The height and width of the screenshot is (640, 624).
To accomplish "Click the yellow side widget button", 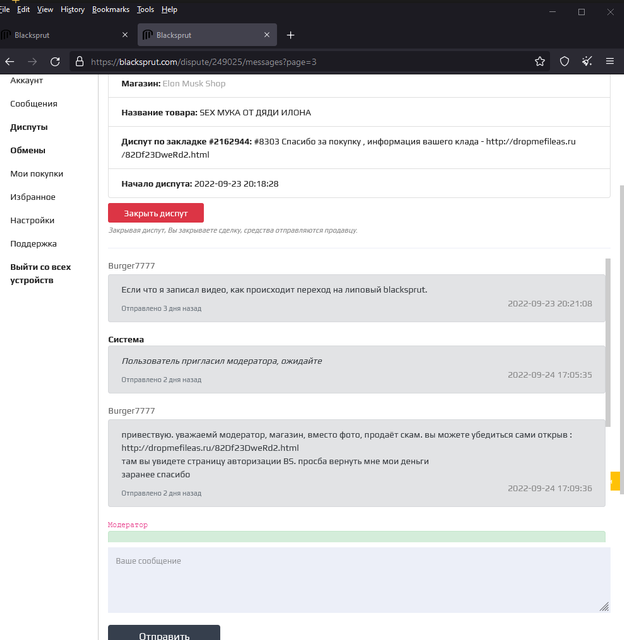I will pyautogui.click(x=615, y=481).
